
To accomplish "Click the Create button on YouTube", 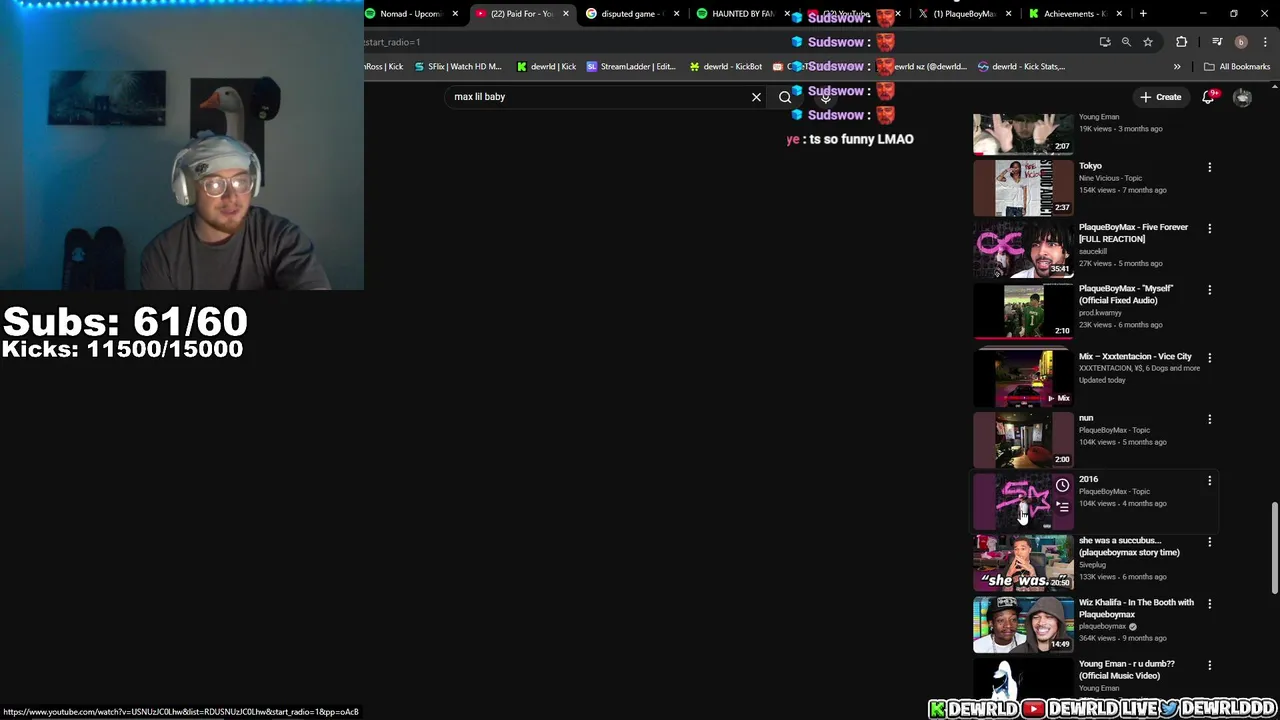I will tap(1160, 97).
